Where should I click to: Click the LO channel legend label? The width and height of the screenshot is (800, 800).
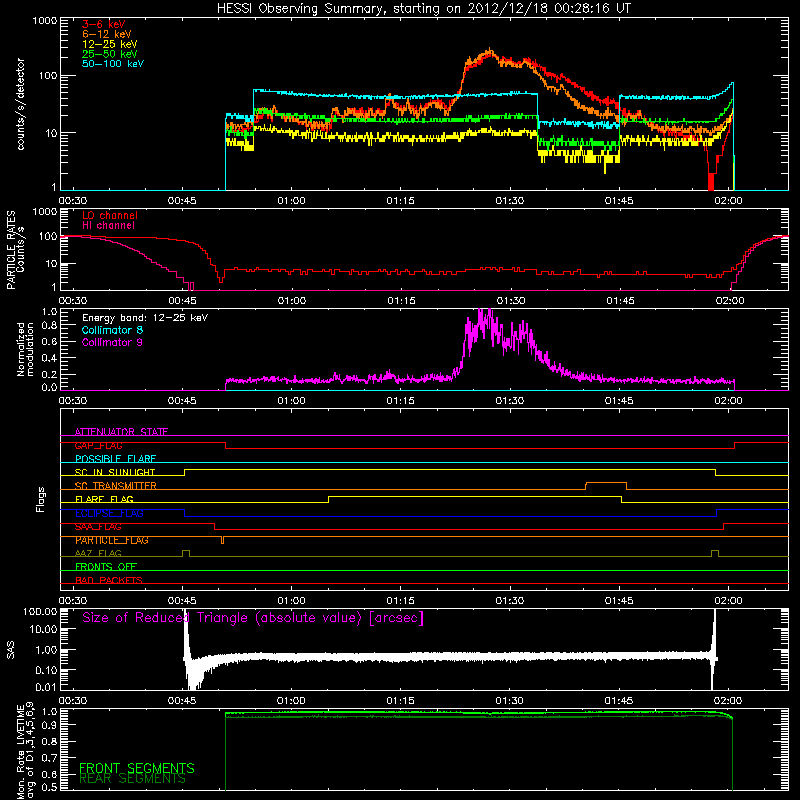click(110, 215)
